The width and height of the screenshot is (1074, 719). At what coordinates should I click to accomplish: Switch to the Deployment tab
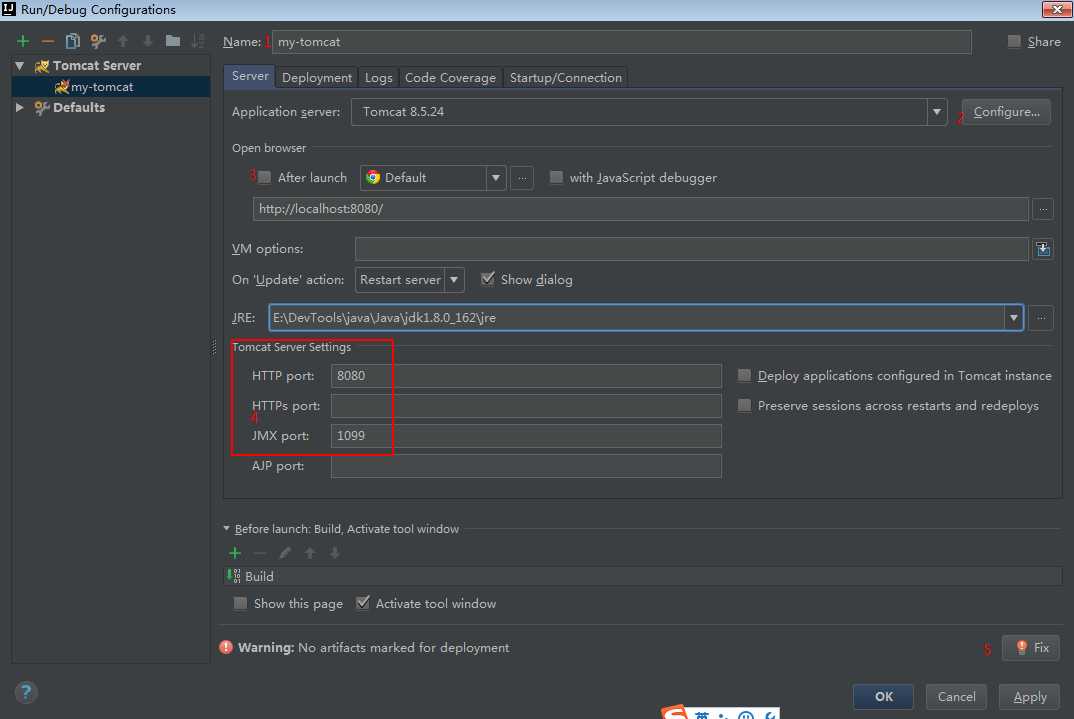coord(316,78)
